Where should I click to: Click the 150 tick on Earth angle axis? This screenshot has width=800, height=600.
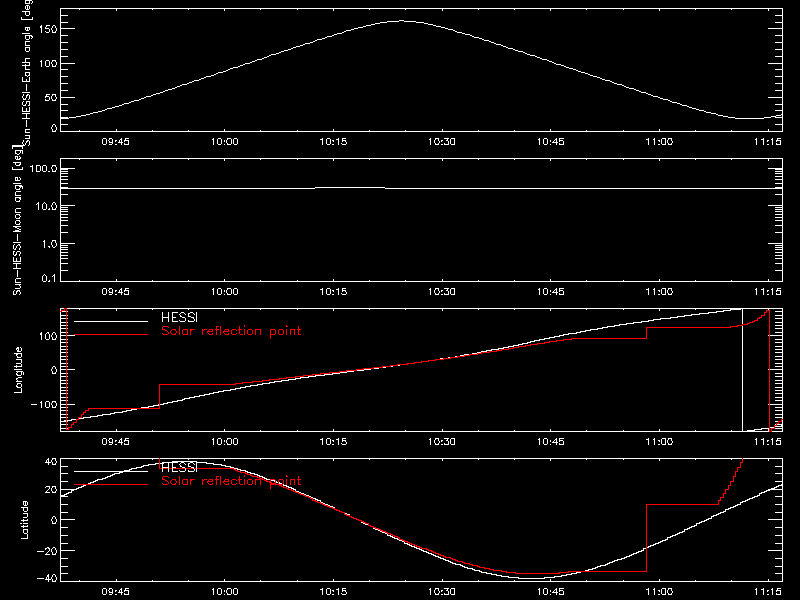click(47, 29)
